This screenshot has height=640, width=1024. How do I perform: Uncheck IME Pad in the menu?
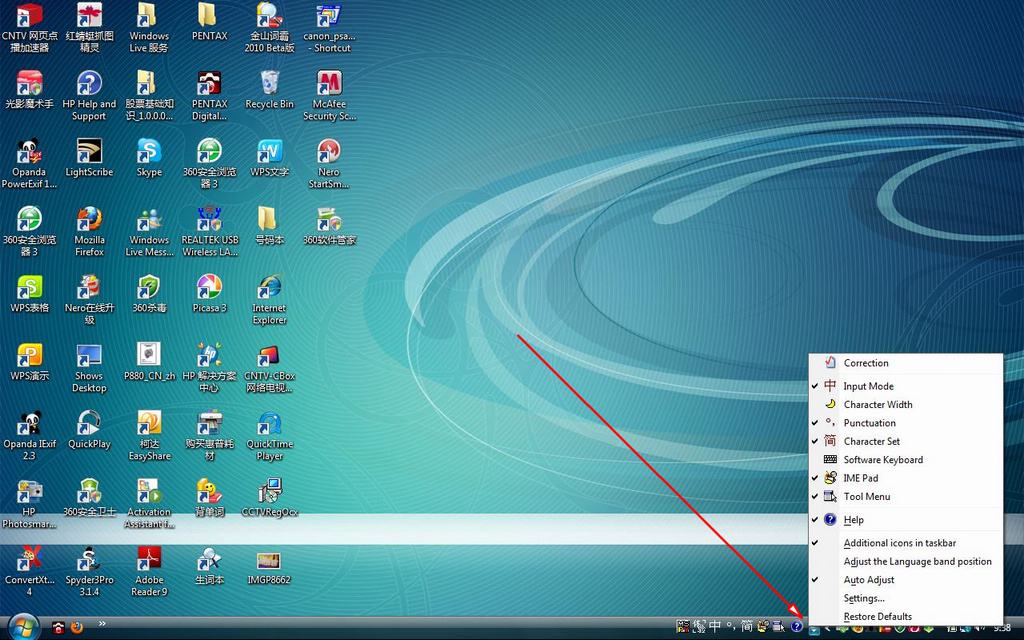pyautogui.click(x=905, y=477)
